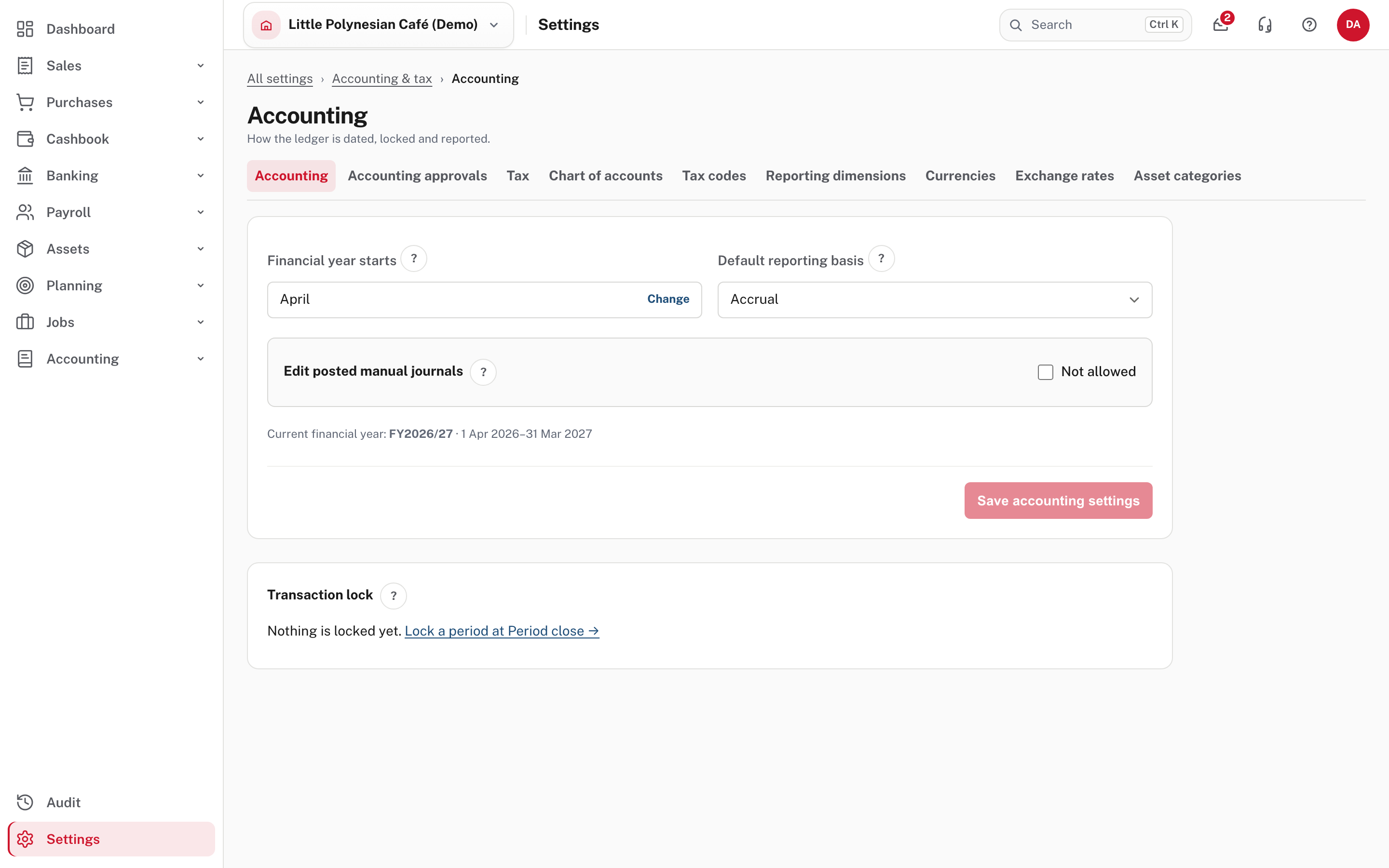The image size is (1389, 868).
Task: Click the help question-mark icon in header
Action: (x=1309, y=25)
